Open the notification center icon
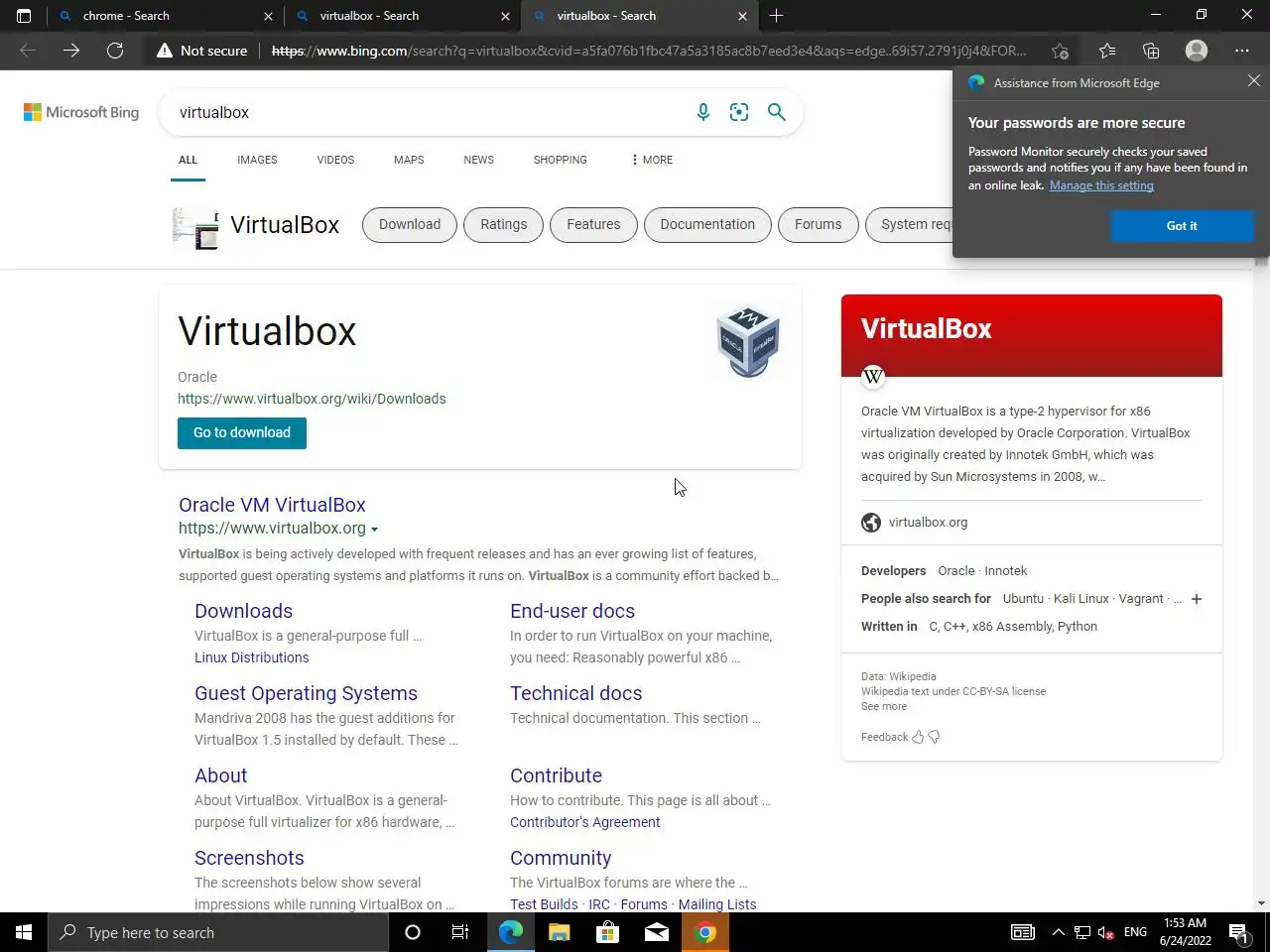 click(x=1238, y=932)
